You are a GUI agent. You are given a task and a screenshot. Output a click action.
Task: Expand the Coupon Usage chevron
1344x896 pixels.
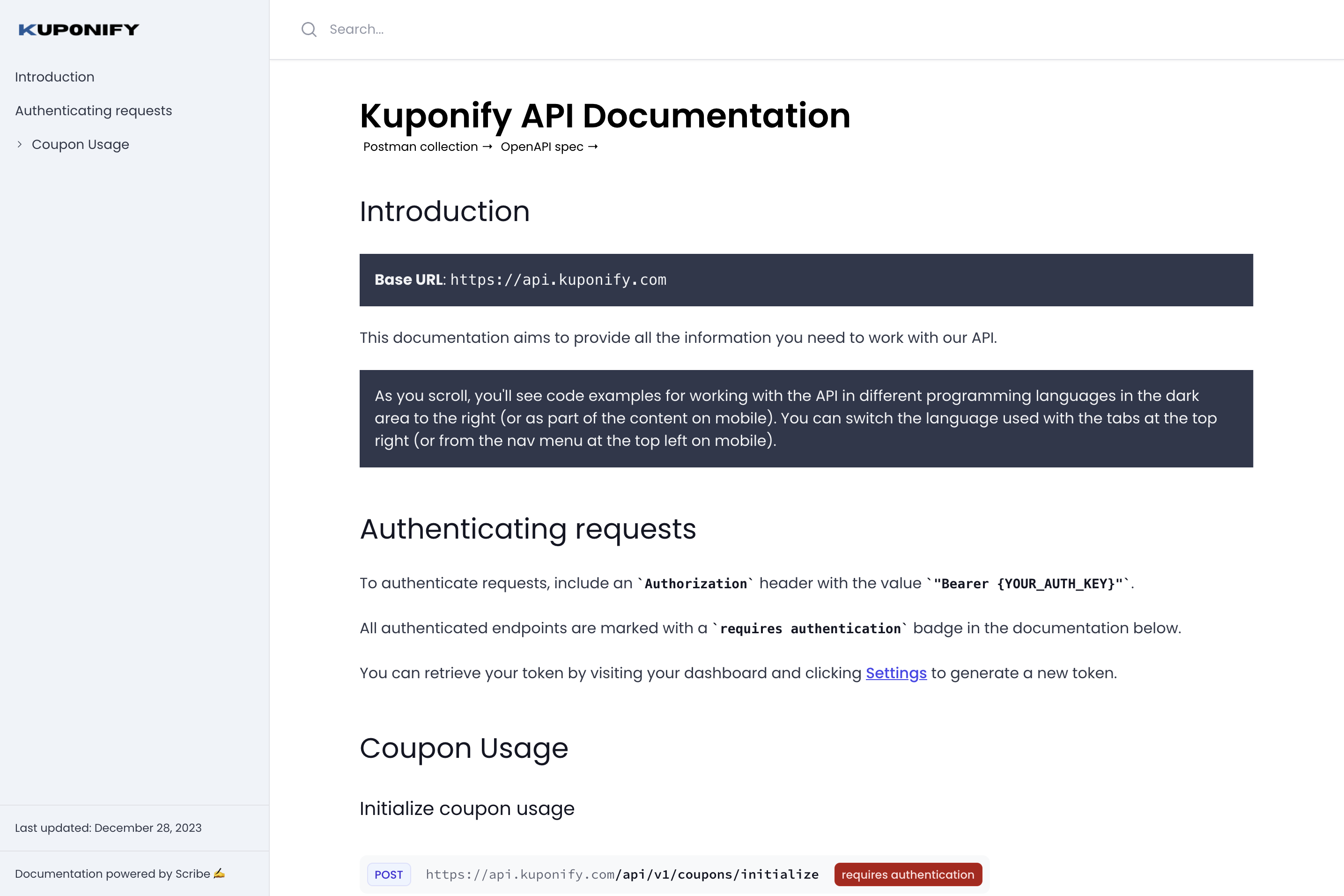[19, 145]
